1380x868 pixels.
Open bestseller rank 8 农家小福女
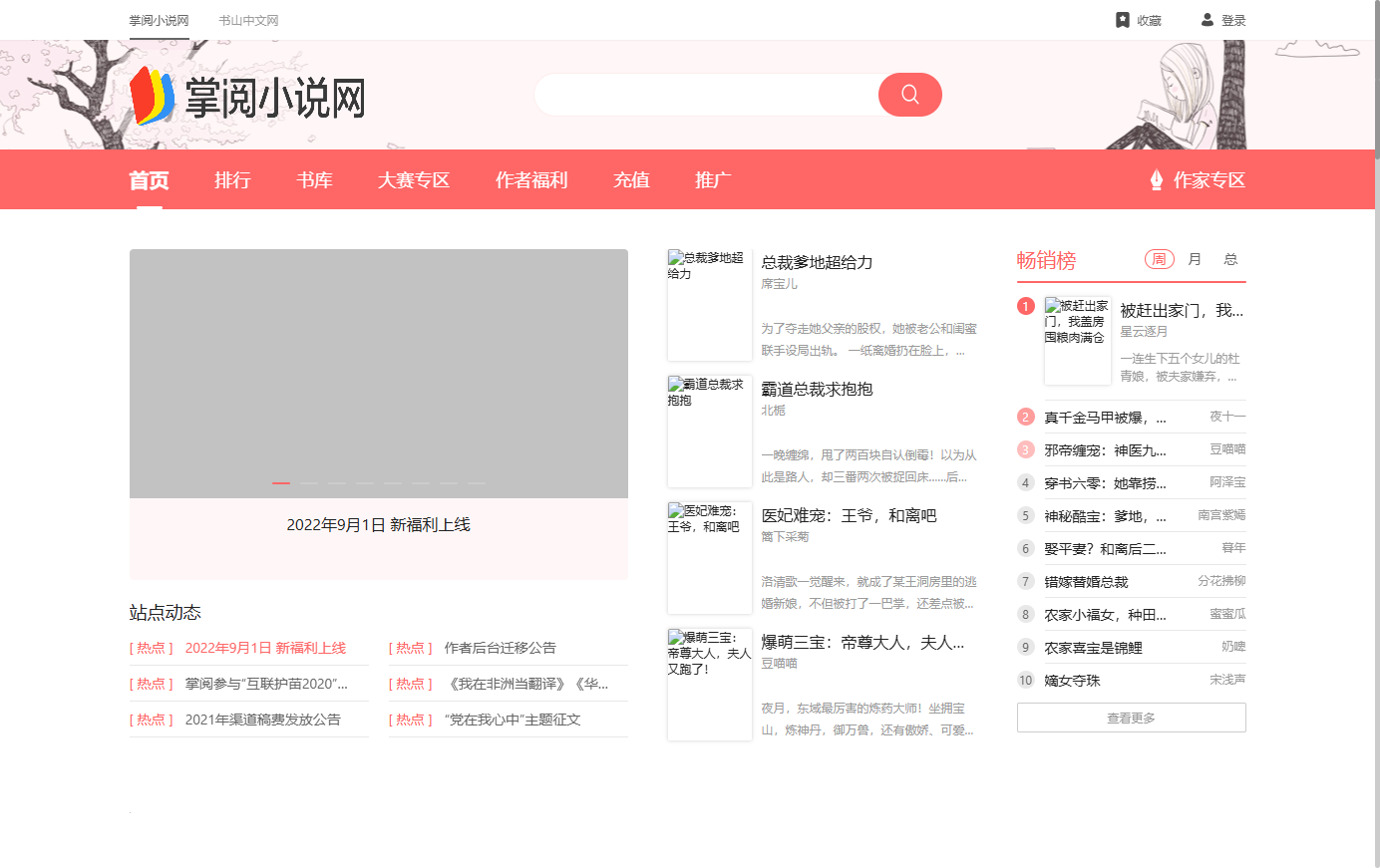tap(1105, 615)
